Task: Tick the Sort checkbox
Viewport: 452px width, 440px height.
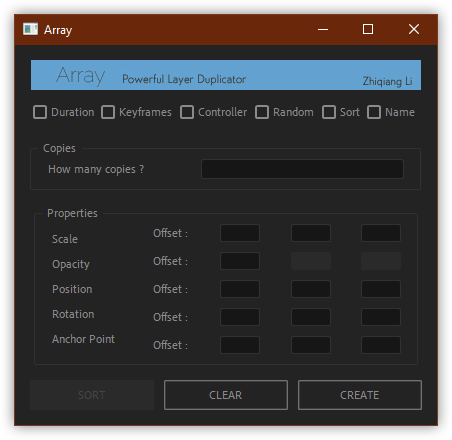Action: coord(329,112)
